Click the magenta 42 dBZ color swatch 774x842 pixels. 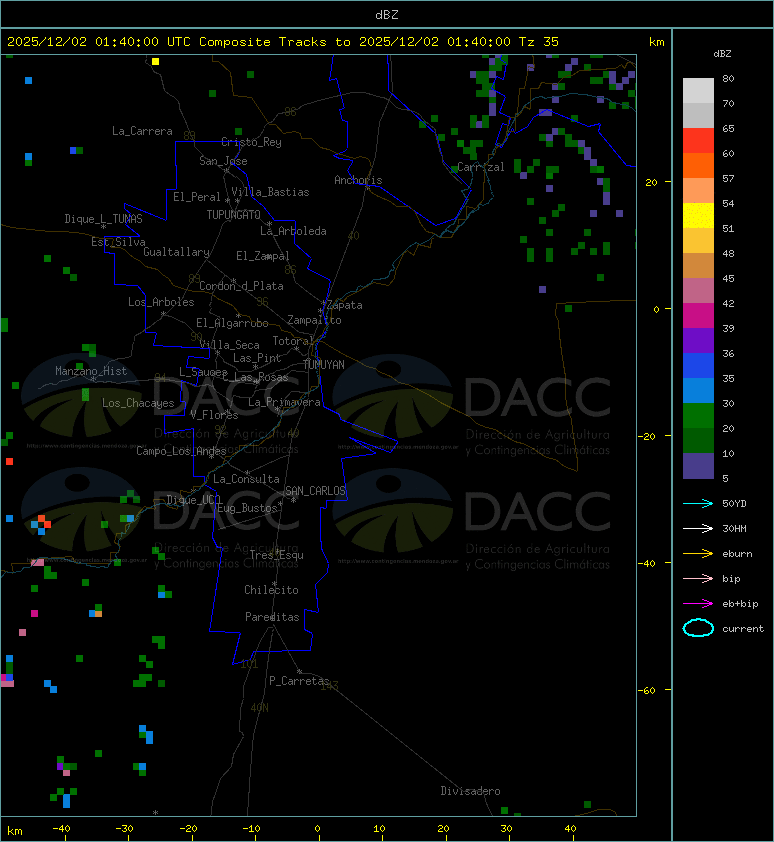point(698,315)
